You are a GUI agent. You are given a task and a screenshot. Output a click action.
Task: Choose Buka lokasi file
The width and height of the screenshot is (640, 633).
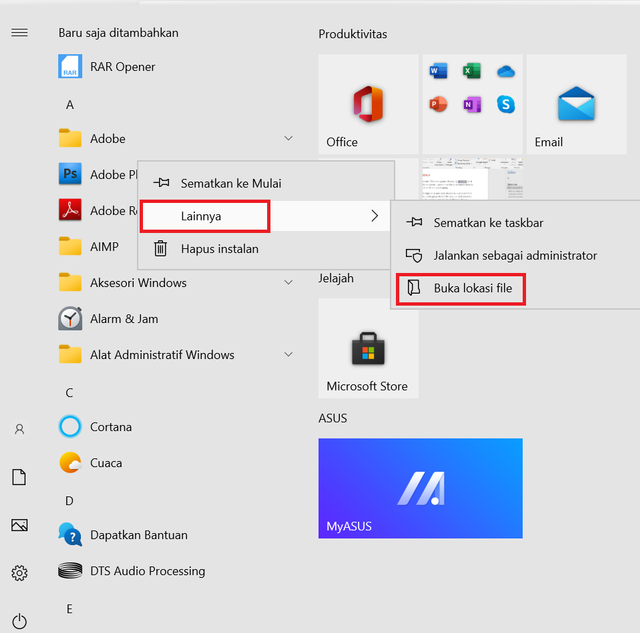click(x=478, y=289)
